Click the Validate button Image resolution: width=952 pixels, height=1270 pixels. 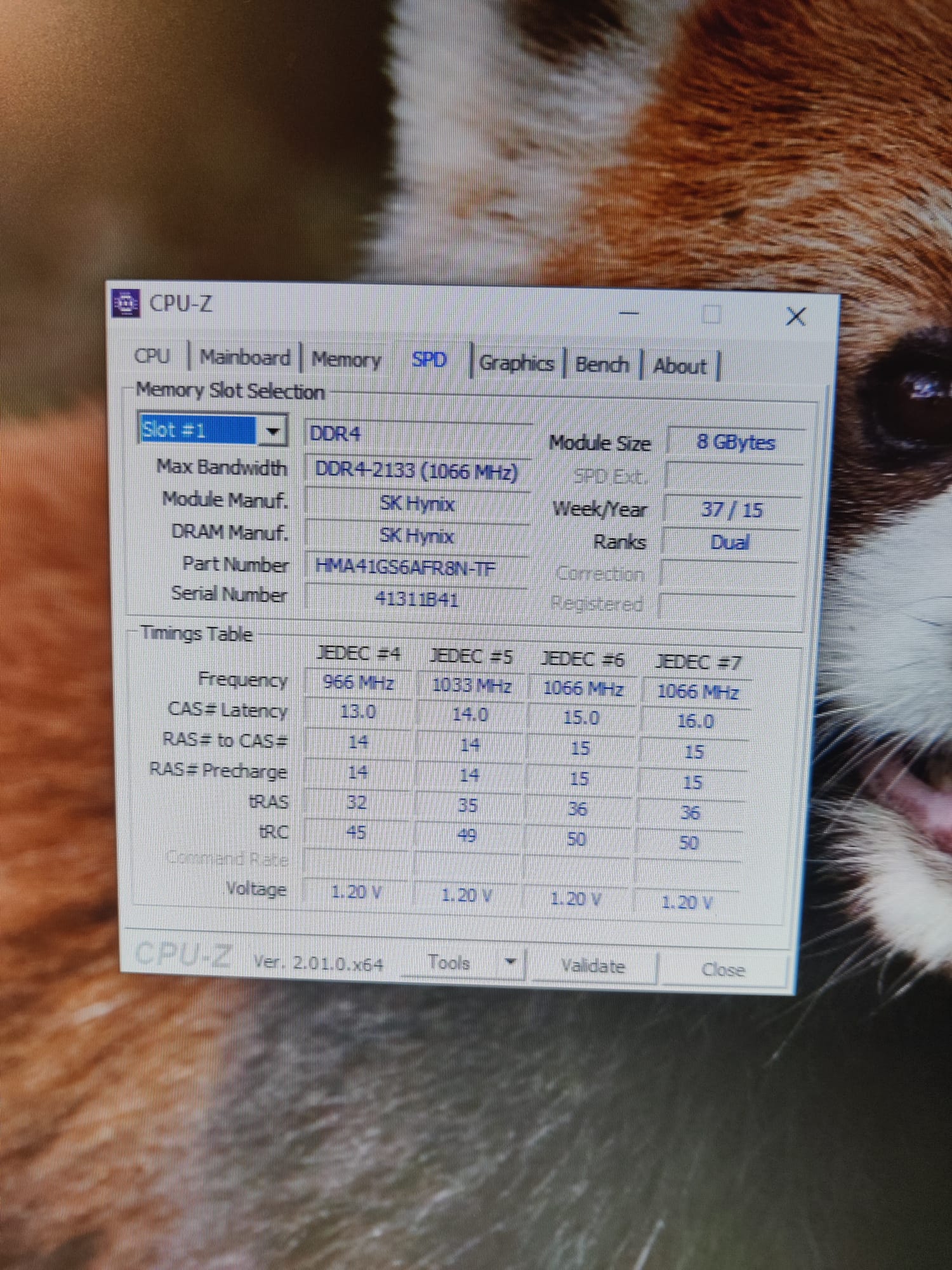(x=593, y=966)
